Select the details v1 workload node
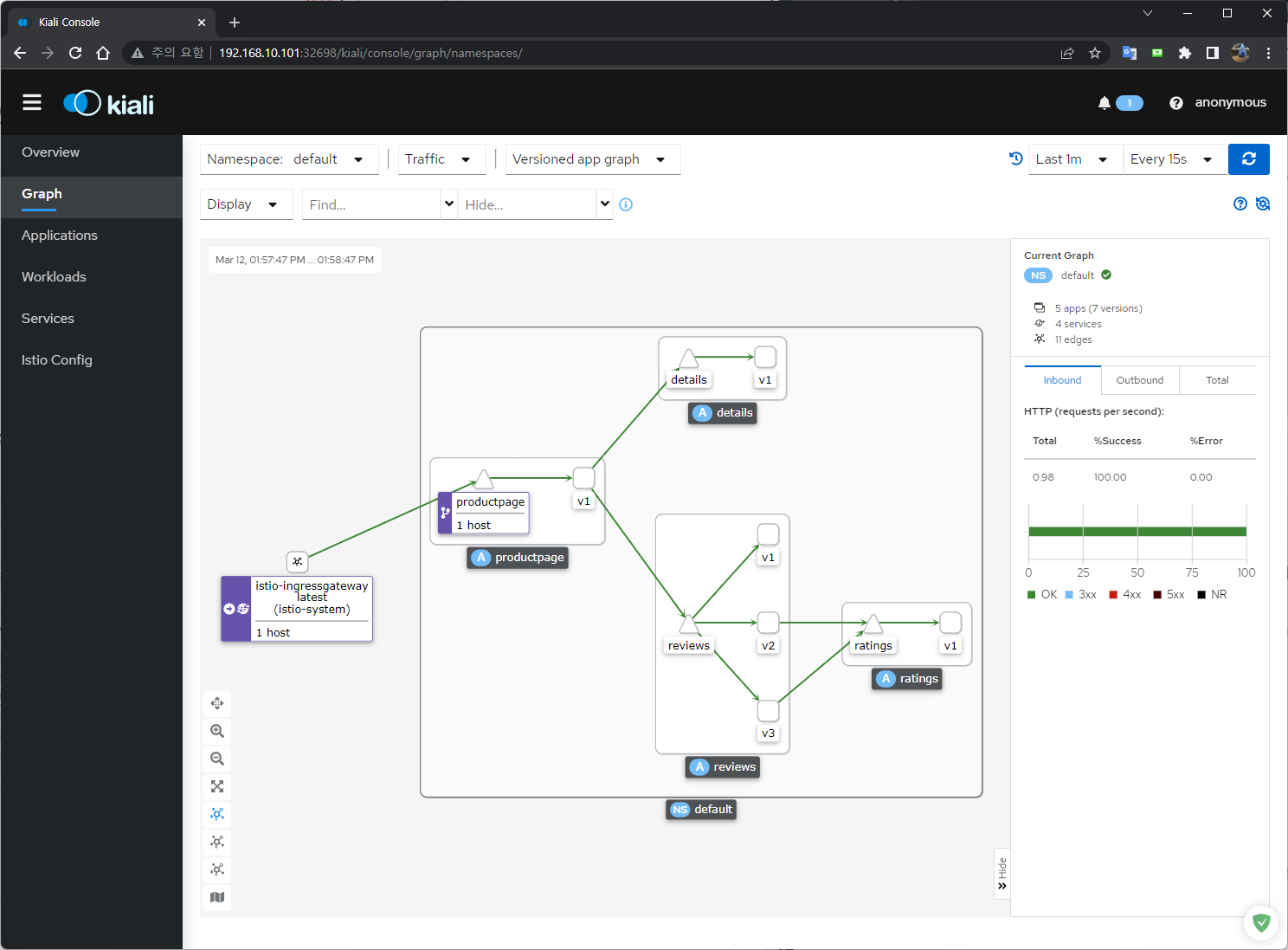This screenshot has width=1288, height=950. pos(765,357)
